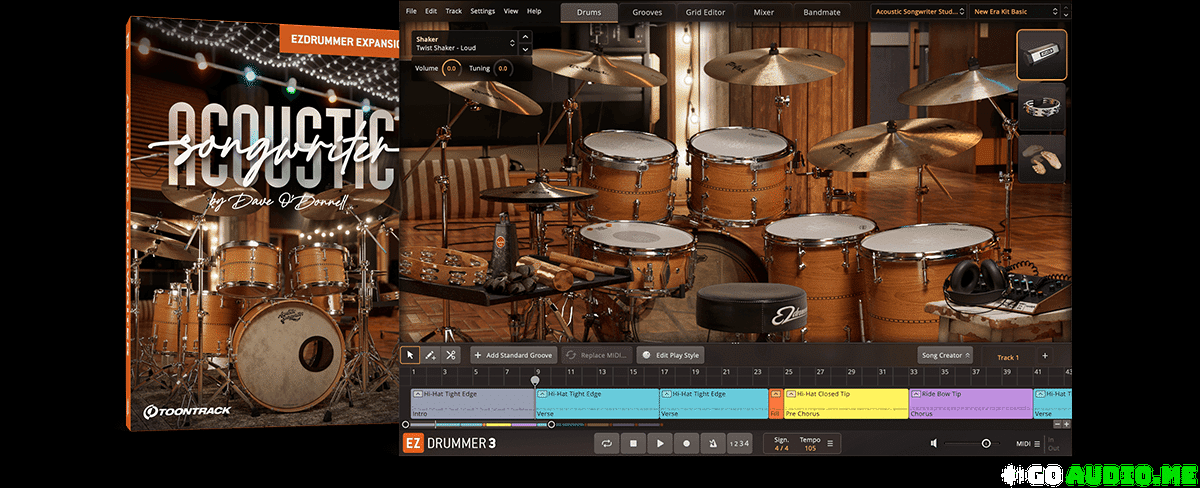Expand the orange Fill block menu

click(x=776, y=394)
